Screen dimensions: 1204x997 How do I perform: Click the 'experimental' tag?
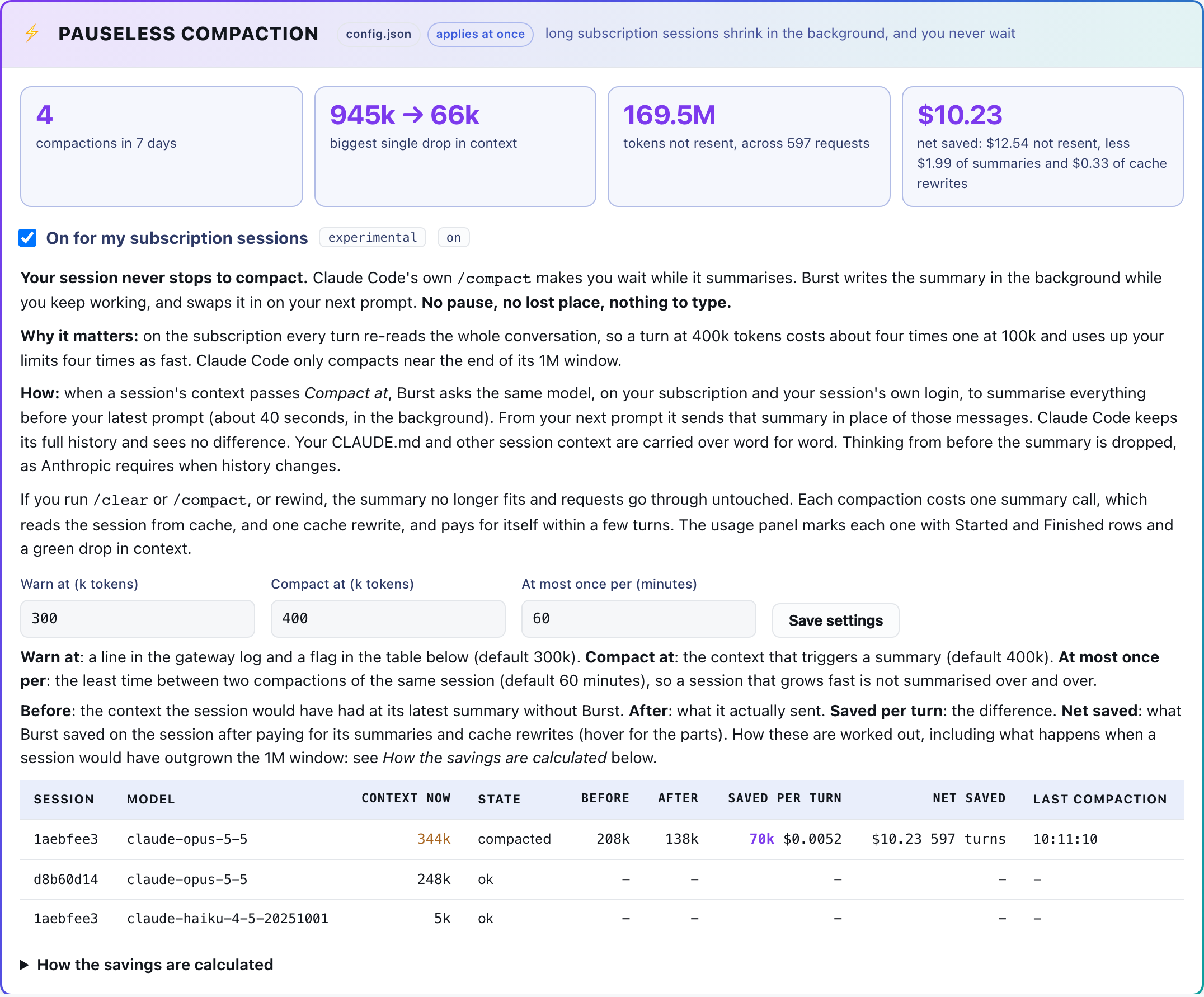(x=373, y=237)
